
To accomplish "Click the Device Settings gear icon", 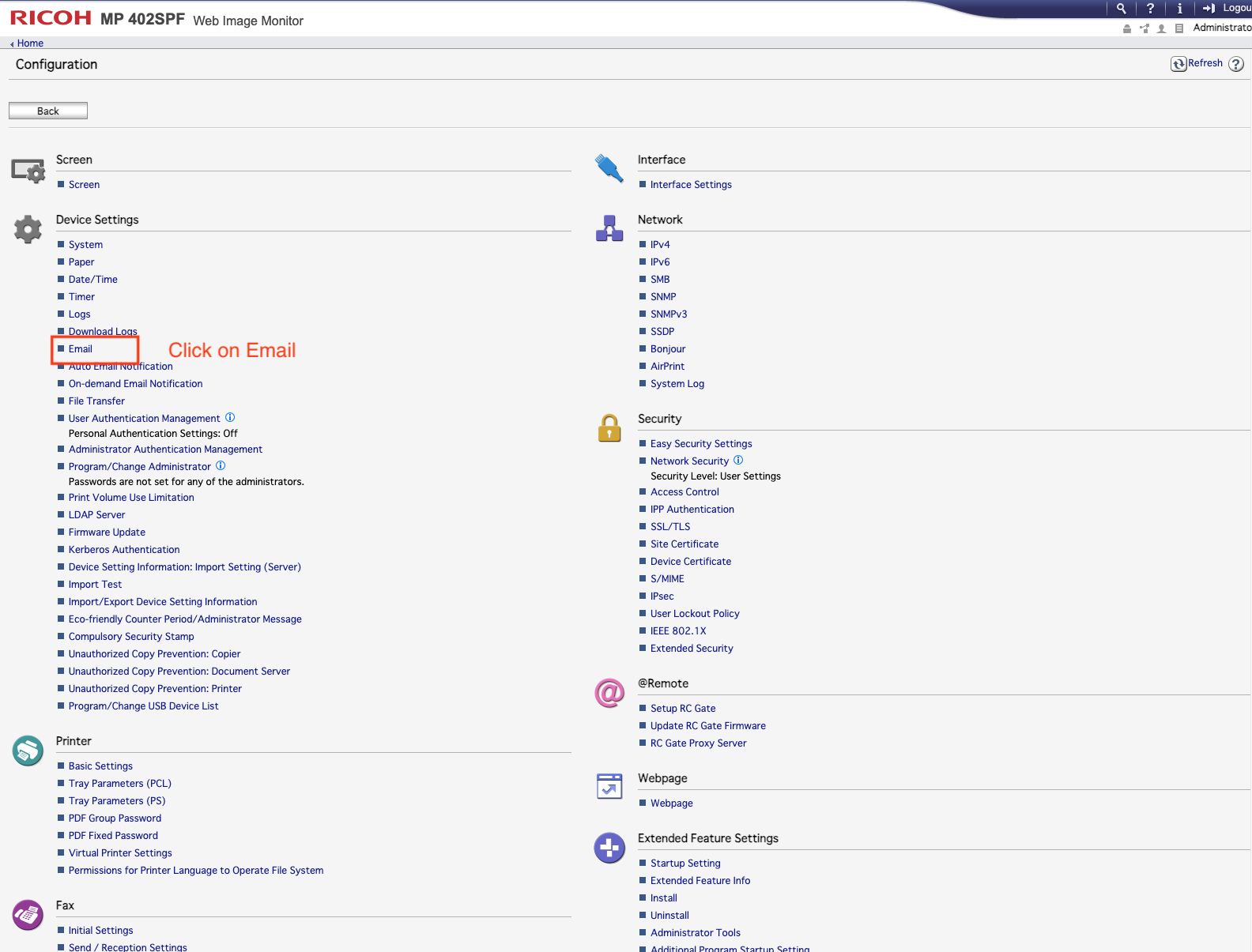I will click(28, 229).
